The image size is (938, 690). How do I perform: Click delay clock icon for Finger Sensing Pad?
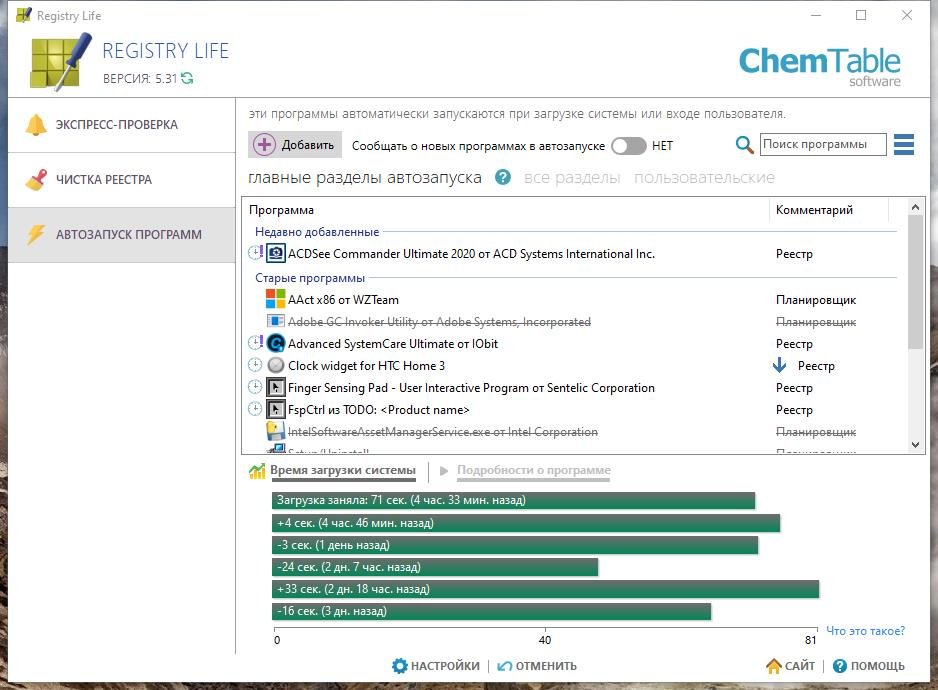pos(255,387)
